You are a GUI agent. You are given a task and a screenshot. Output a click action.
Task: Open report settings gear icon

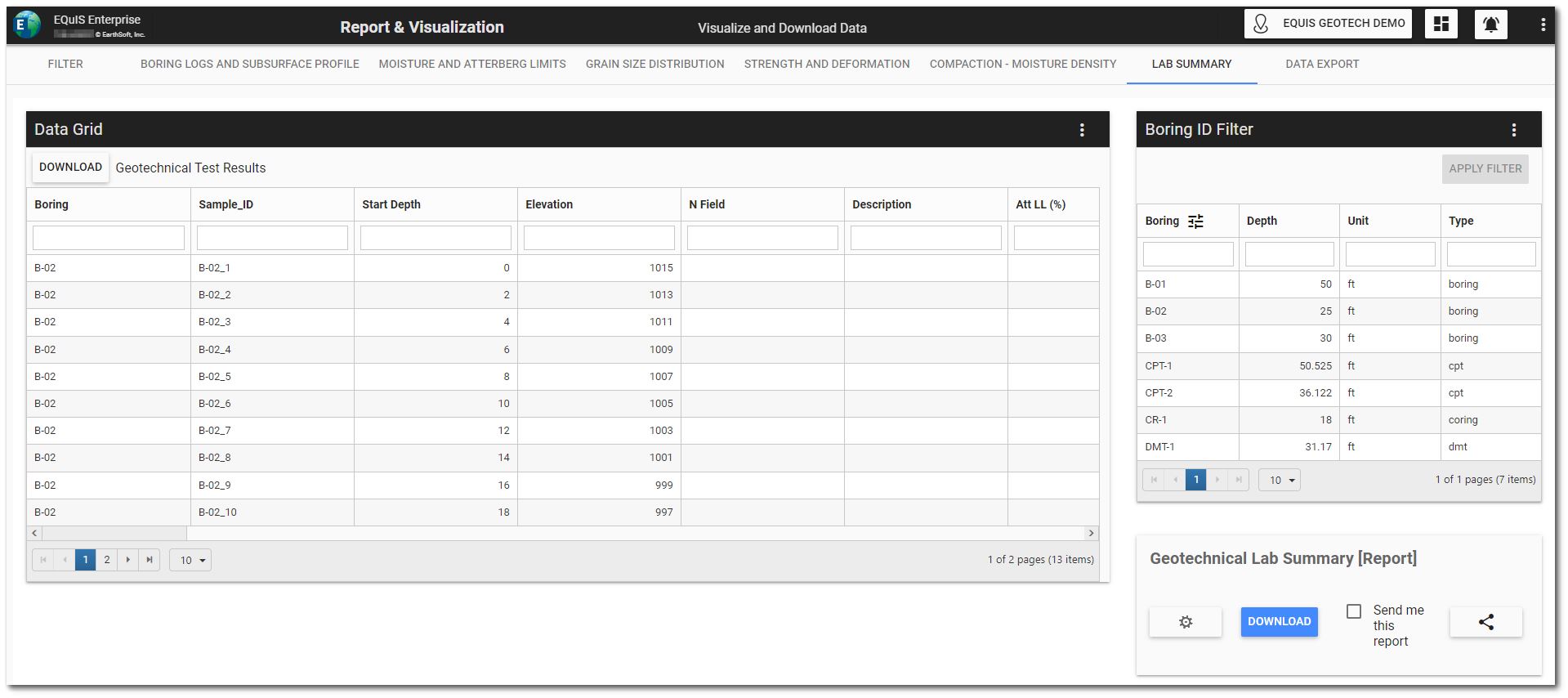pos(1185,622)
